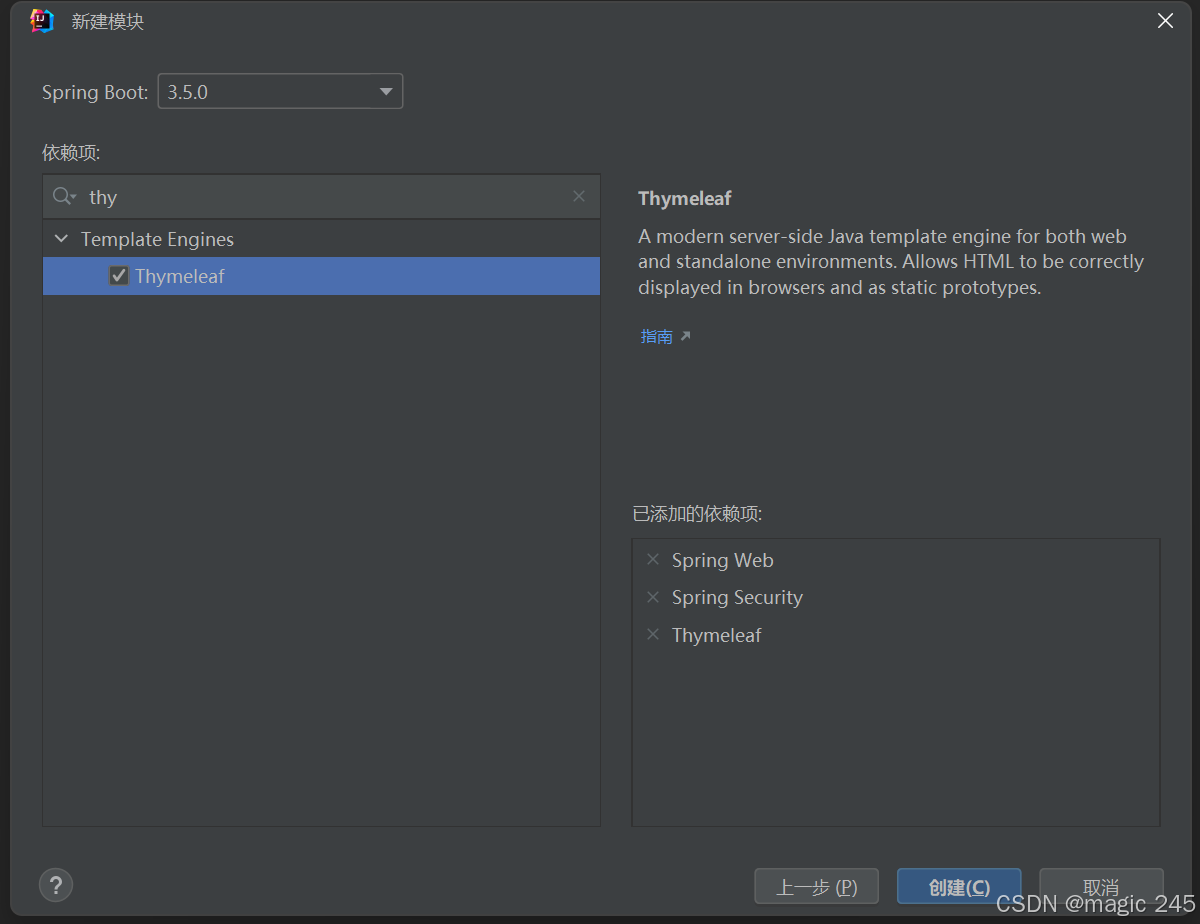This screenshot has height=924, width=1200.
Task: Click the 创建(C) create button
Action: (x=959, y=887)
